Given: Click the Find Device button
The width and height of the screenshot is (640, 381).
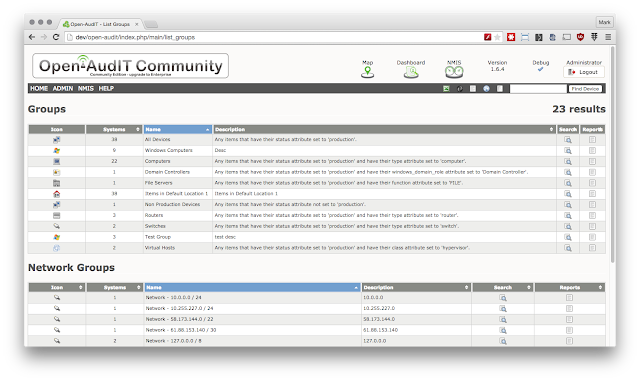Looking at the screenshot, I should click(x=585, y=89).
